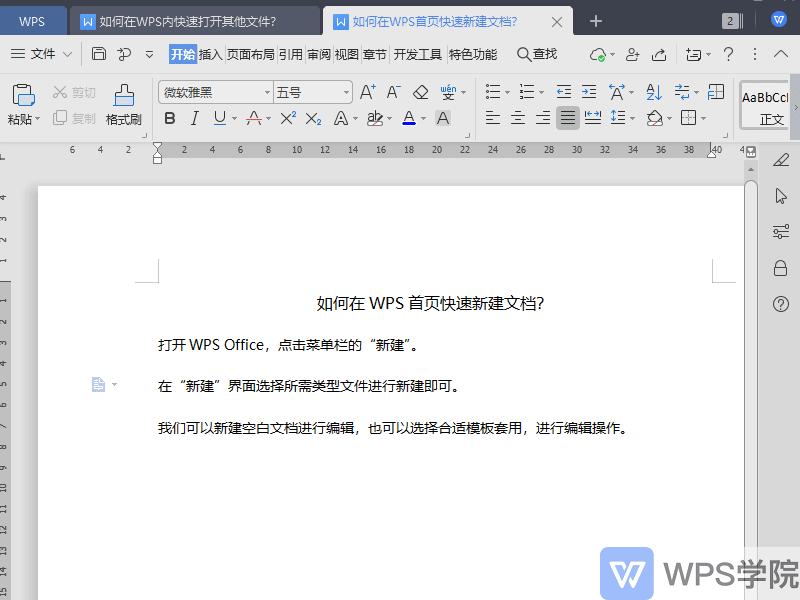Open the 开发工具 ribbon tab
Image resolution: width=800 pixels, height=600 pixels.
tap(417, 54)
